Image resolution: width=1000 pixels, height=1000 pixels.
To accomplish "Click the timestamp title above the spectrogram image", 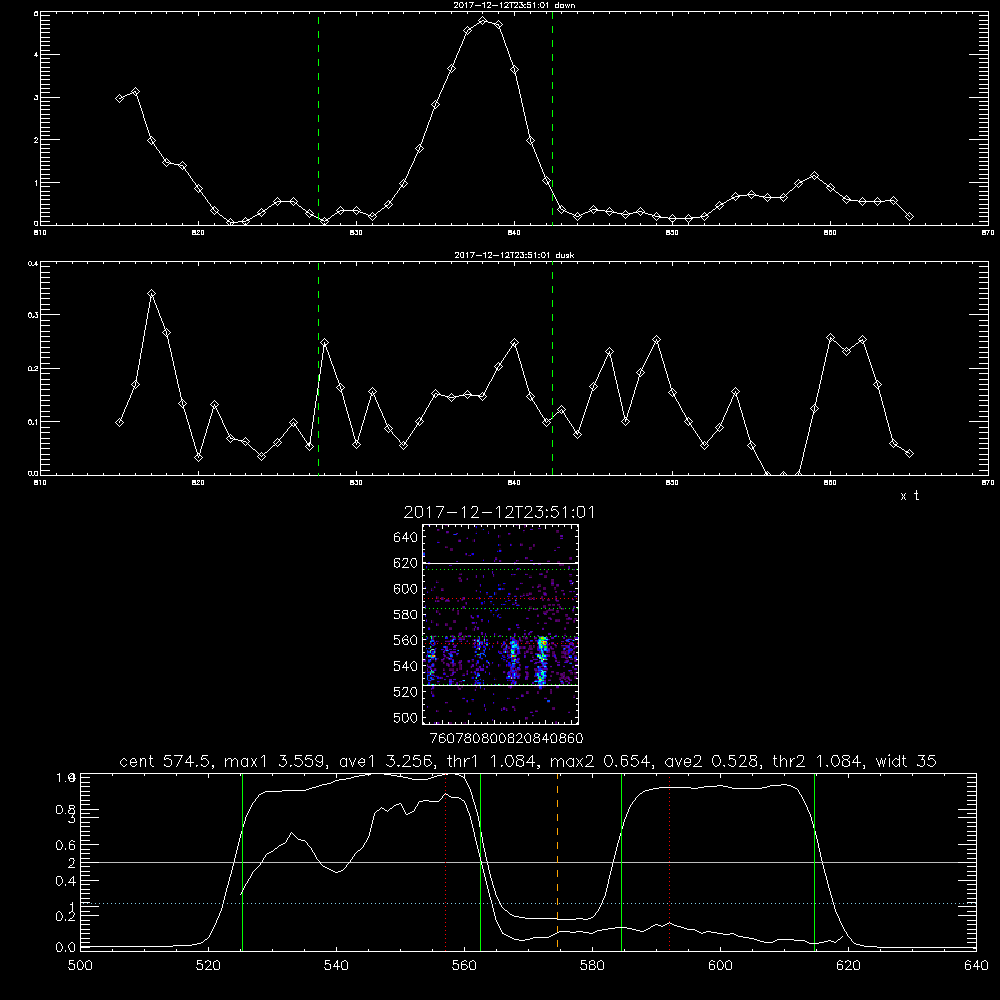I will (x=499, y=512).
